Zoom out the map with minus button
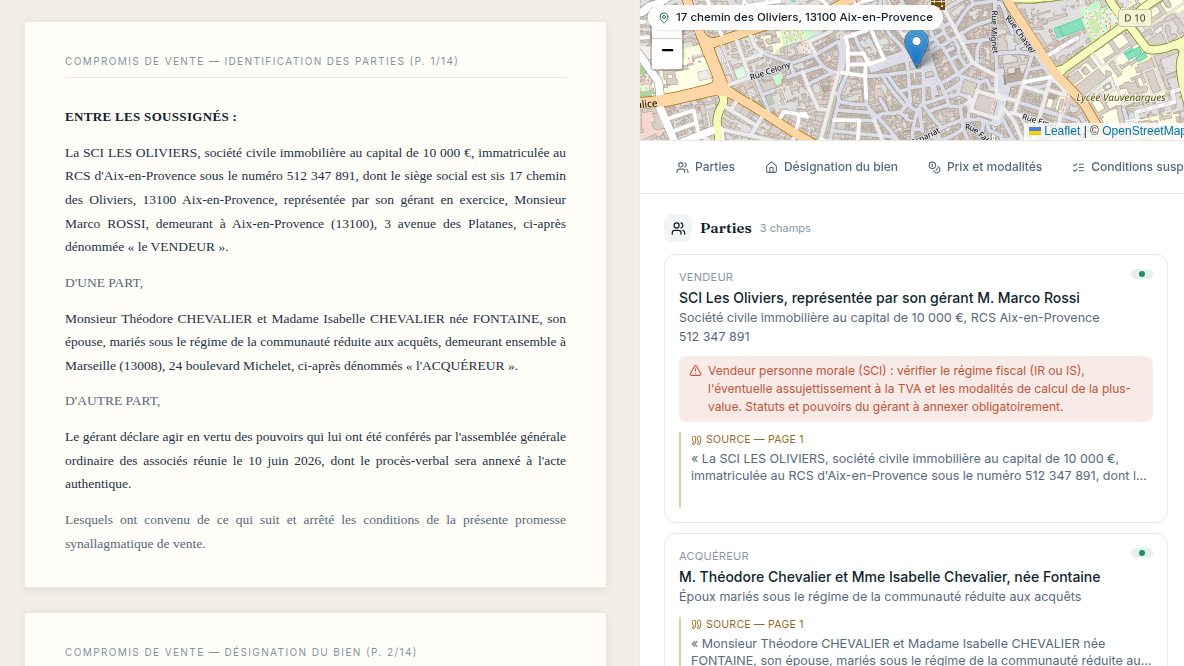This screenshot has height=666, width=1184. point(667,51)
